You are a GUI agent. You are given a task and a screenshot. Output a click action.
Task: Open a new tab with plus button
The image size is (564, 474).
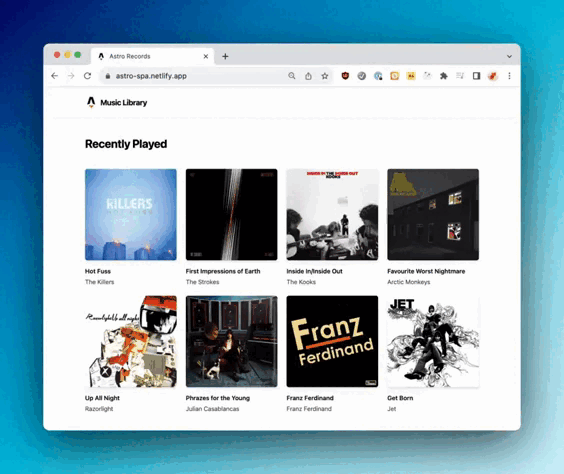(225, 56)
